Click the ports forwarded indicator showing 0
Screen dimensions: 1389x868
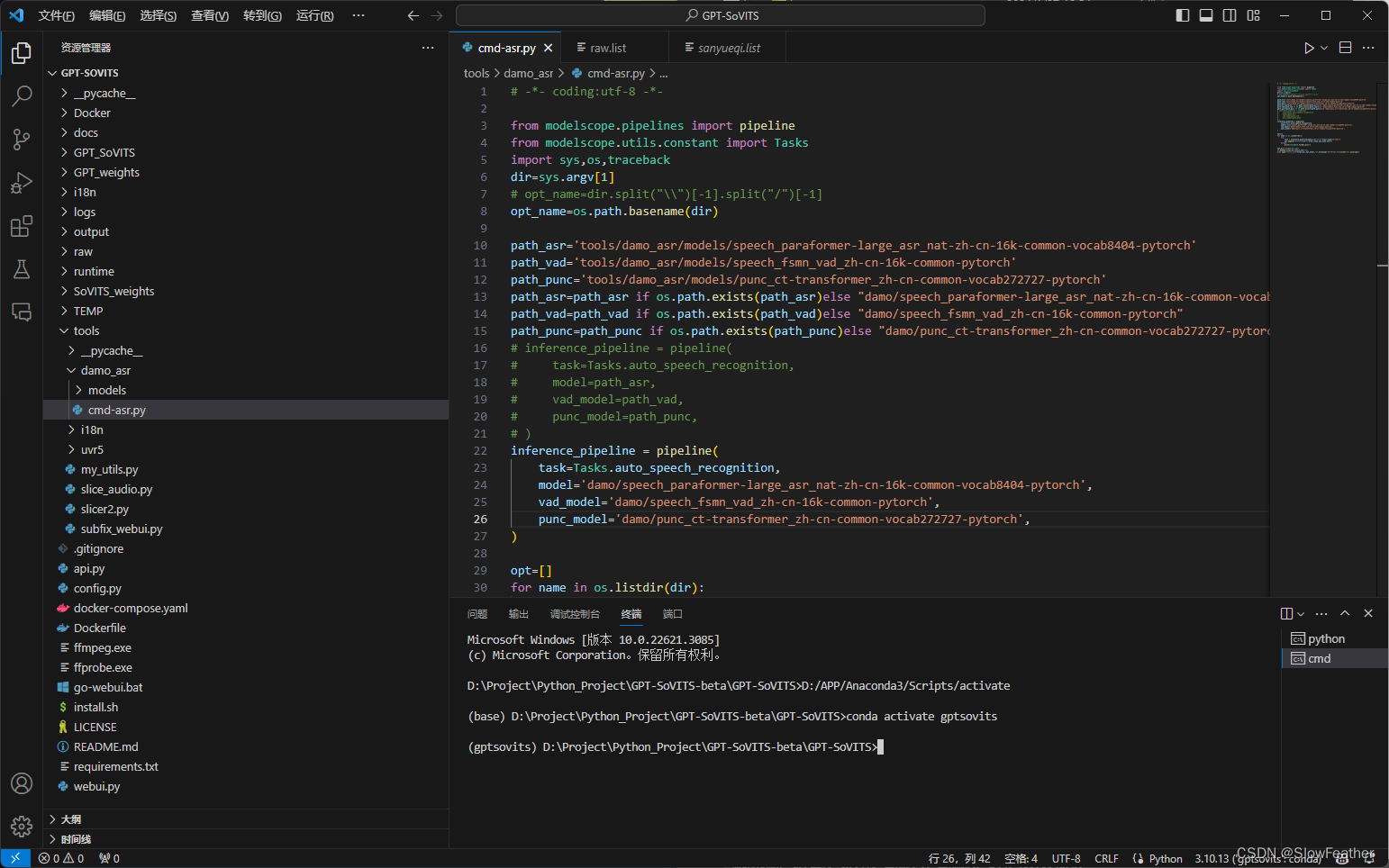coord(109,858)
